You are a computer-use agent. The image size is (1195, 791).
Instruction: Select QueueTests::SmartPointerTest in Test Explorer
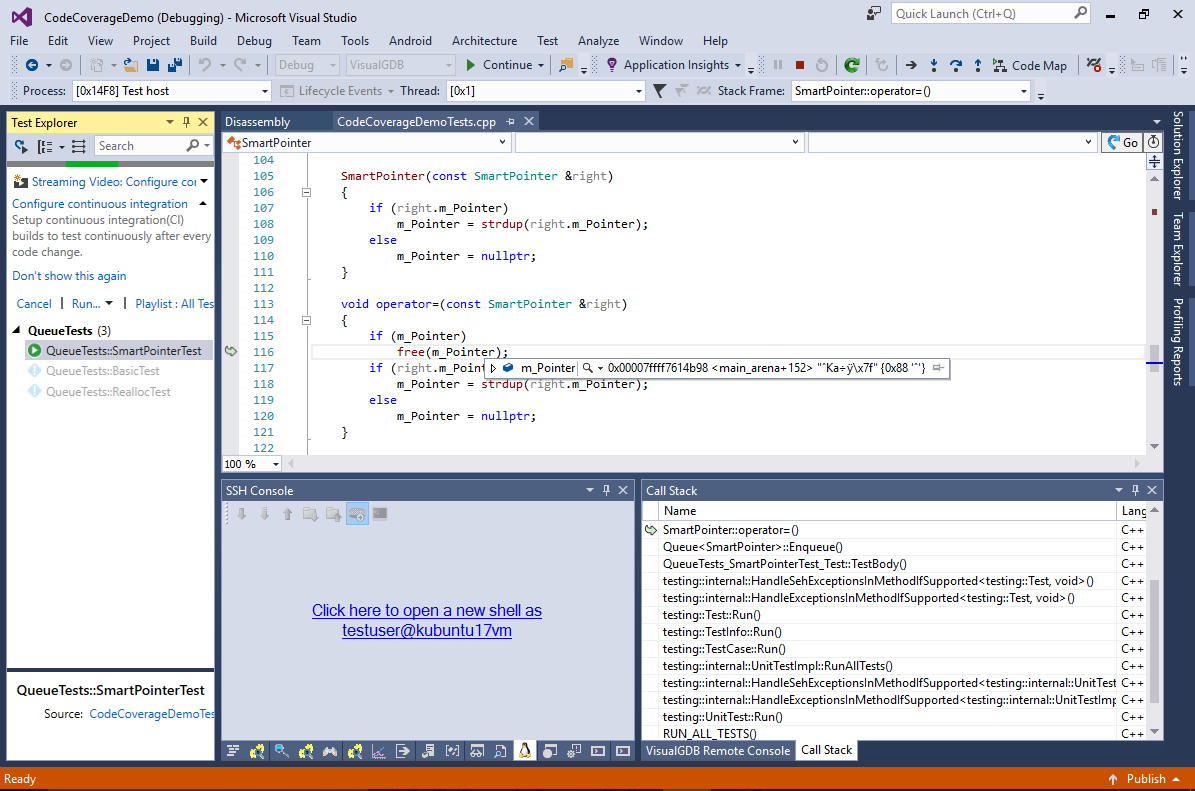[x=119, y=351]
